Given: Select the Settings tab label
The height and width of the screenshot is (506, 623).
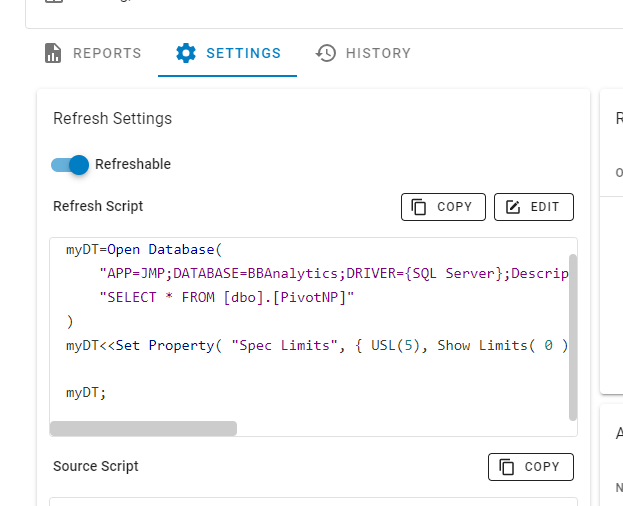Looking at the screenshot, I should [x=243, y=53].
